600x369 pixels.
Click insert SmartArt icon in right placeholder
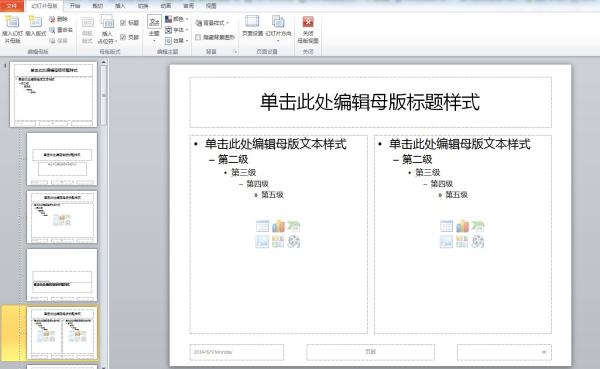(478, 226)
